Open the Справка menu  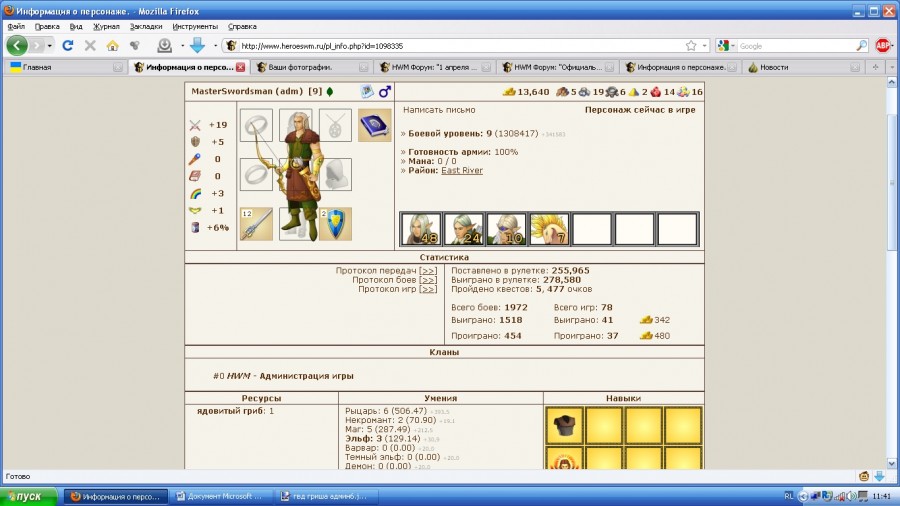point(242,26)
